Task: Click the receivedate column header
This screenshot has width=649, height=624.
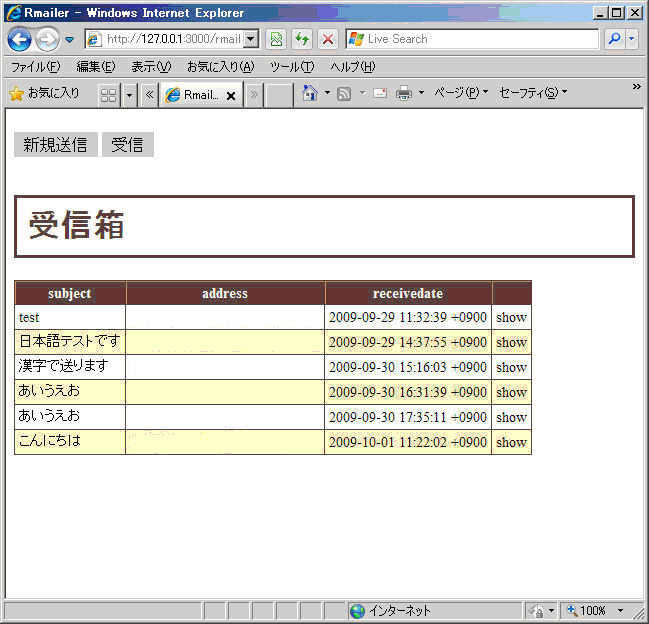Action: click(408, 293)
